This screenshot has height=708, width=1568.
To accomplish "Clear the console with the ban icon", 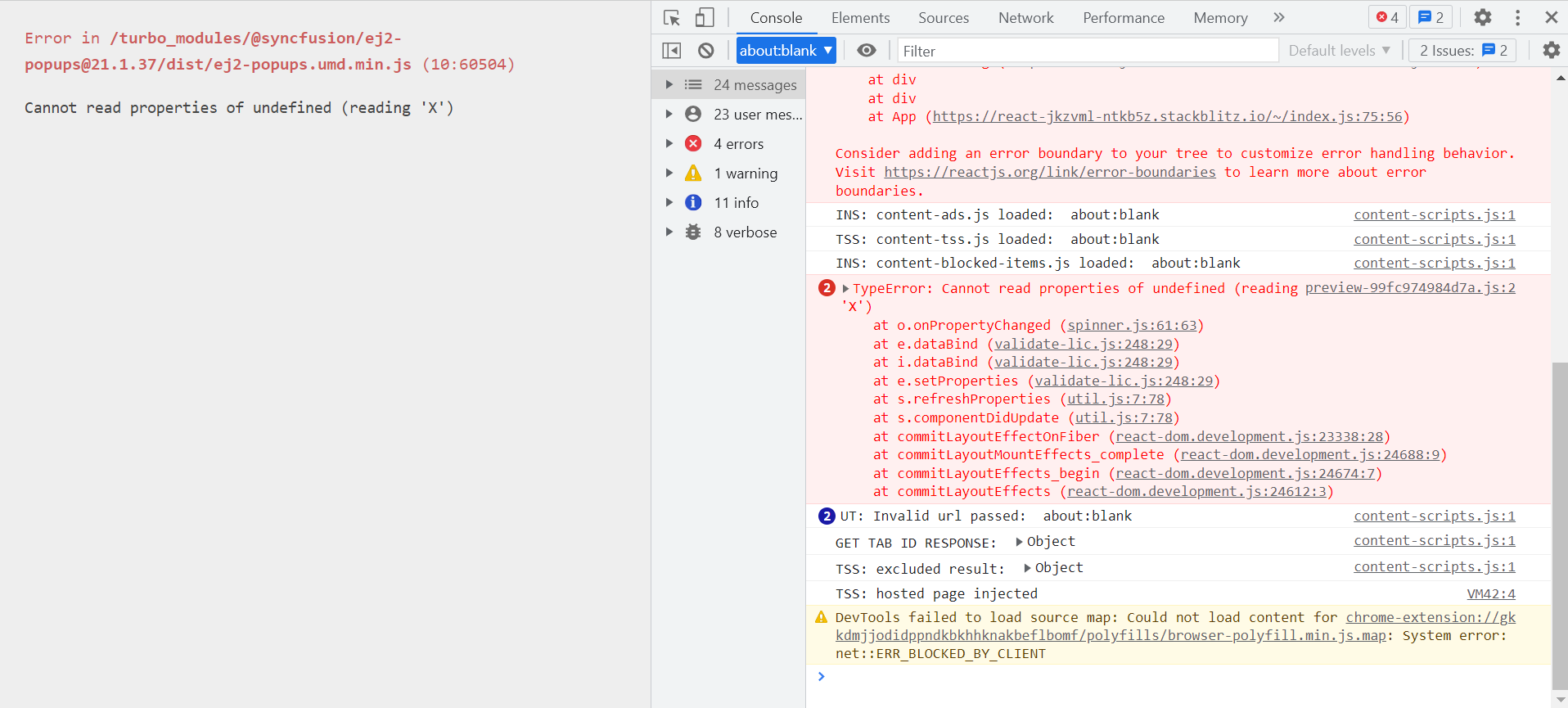I will tap(706, 51).
